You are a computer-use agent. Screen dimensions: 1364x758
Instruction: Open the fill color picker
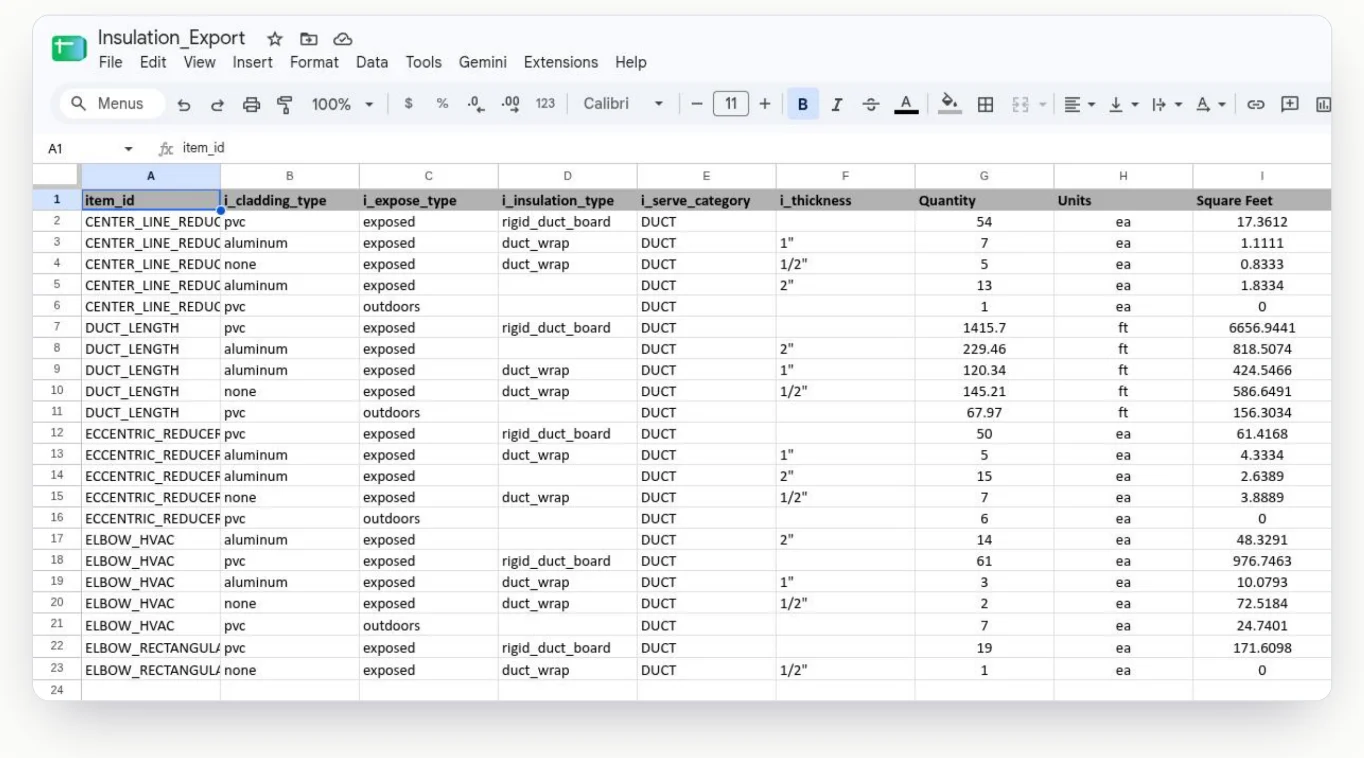click(x=950, y=104)
